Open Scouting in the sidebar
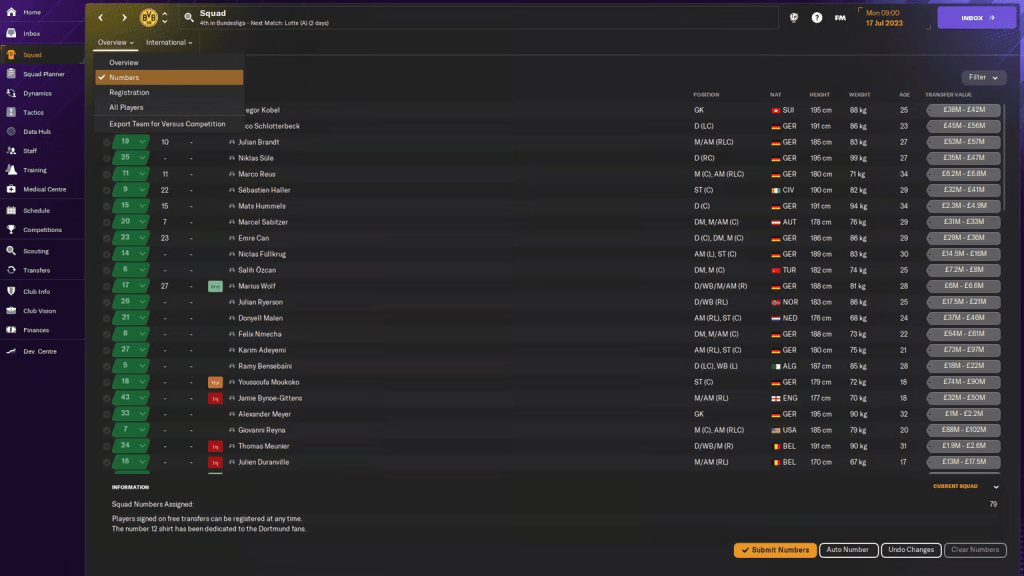This screenshot has height=576, width=1024. [x=35, y=251]
